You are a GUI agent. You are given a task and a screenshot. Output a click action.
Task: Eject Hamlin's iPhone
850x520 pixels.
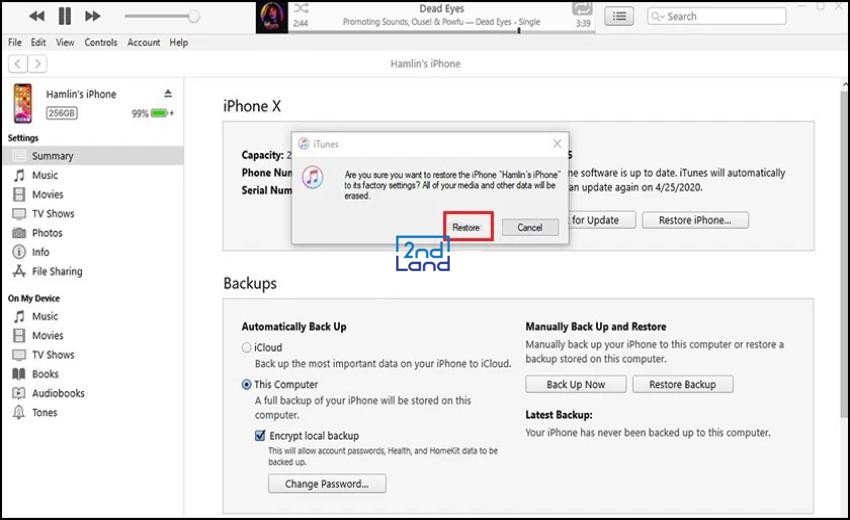point(168,93)
